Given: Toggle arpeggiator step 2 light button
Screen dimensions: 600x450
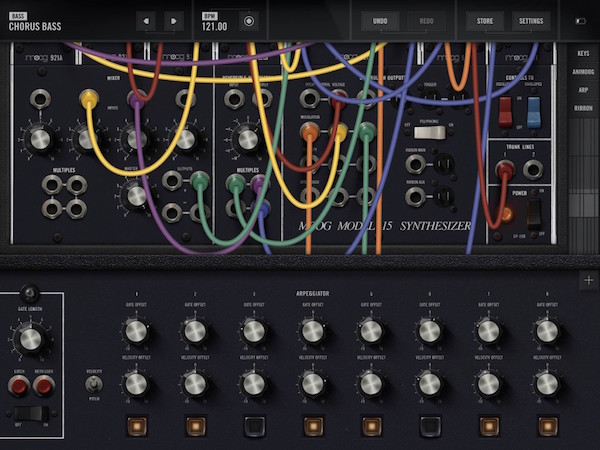Looking at the screenshot, I should 196,426.
